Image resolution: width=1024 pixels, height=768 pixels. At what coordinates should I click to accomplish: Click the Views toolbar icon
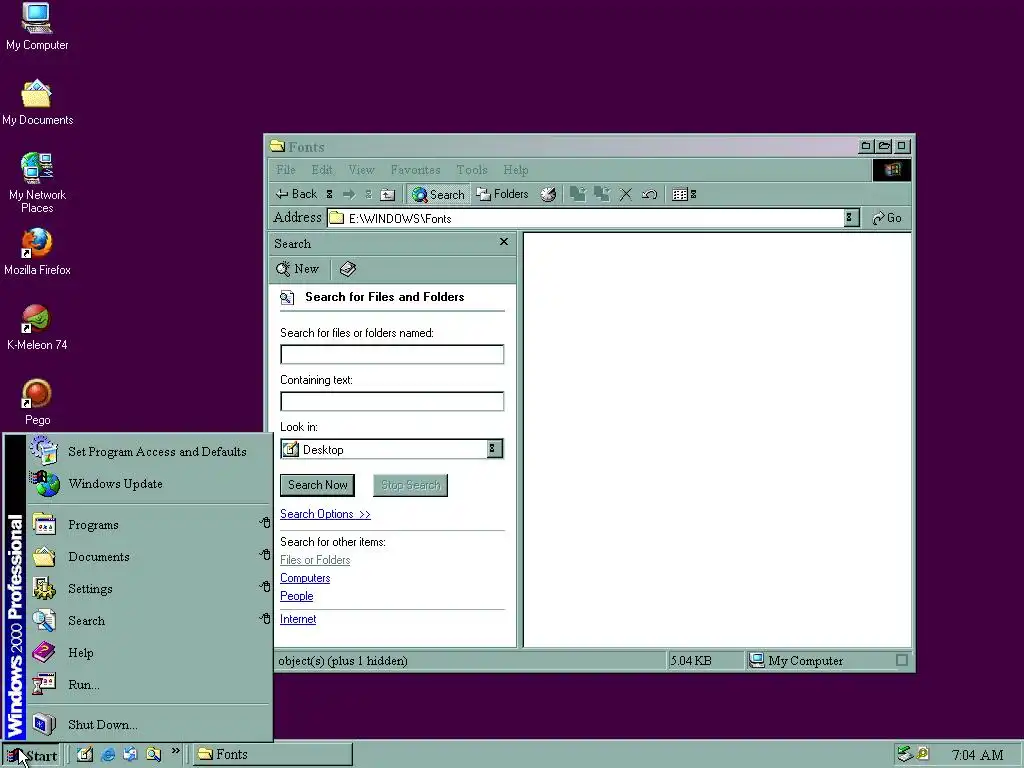pyautogui.click(x=680, y=194)
